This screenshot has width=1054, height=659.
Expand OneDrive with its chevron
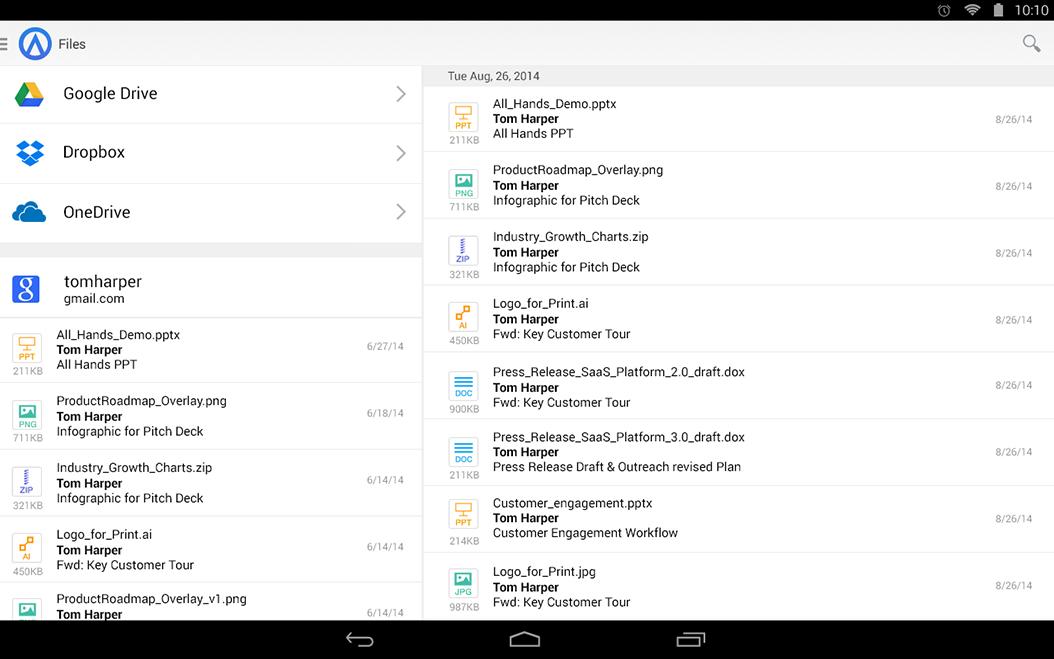(401, 212)
